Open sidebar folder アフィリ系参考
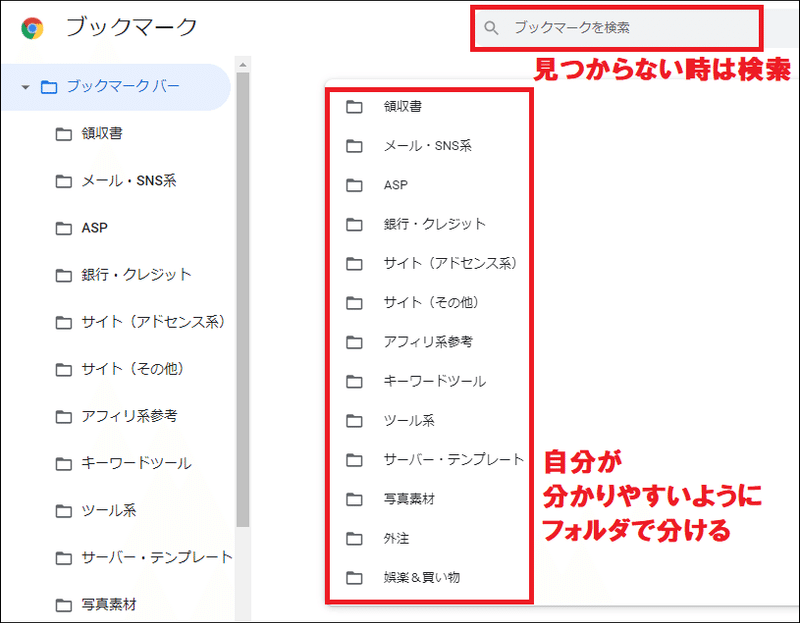This screenshot has height=623, width=800. [129, 416]
